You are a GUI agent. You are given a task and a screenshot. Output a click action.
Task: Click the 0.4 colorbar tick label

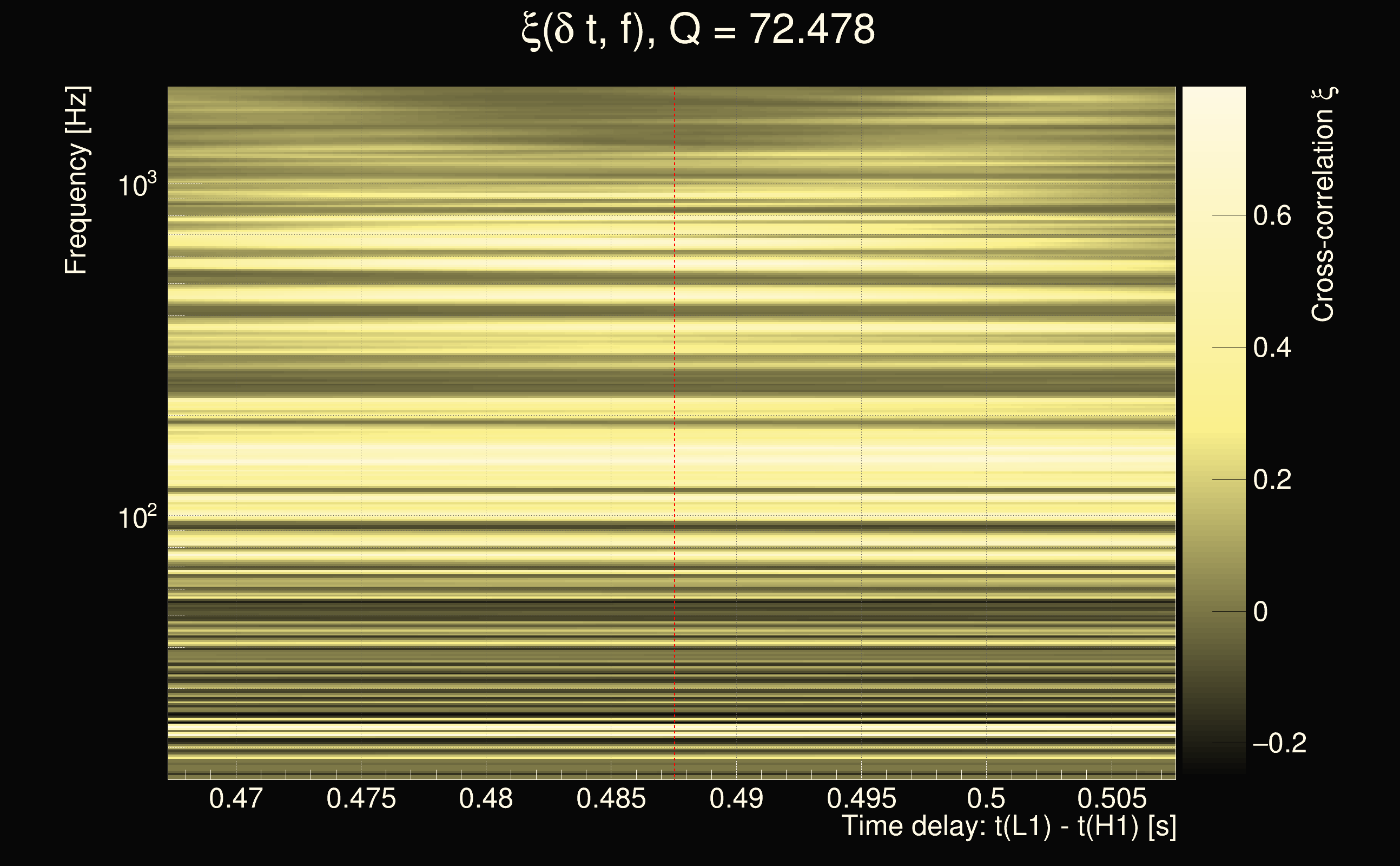(x=1272, y=347)
